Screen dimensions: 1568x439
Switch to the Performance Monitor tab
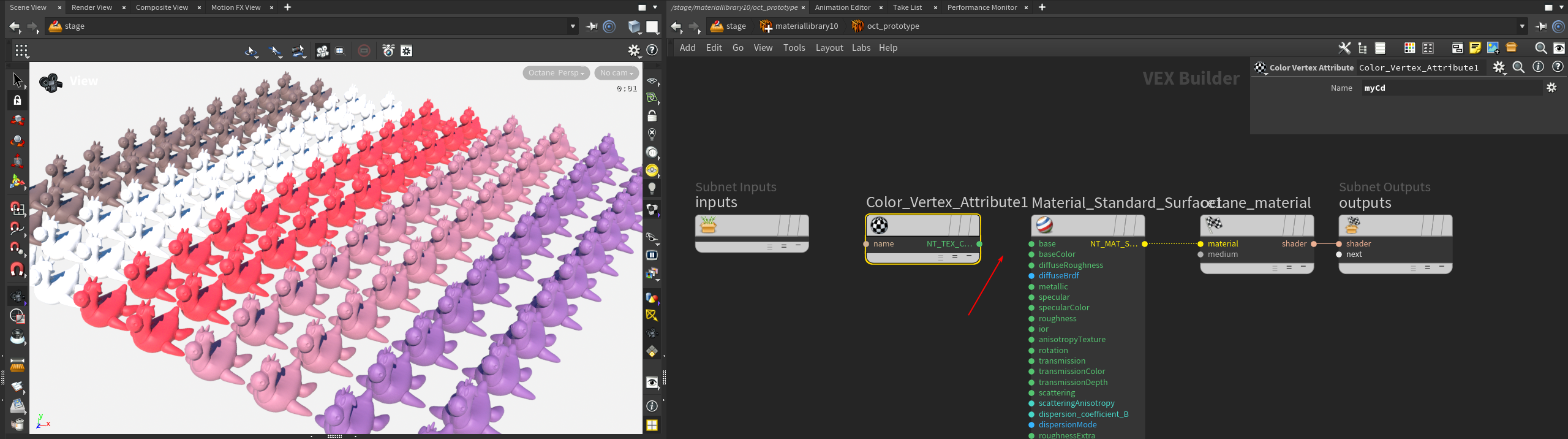[x=982, y=7]
